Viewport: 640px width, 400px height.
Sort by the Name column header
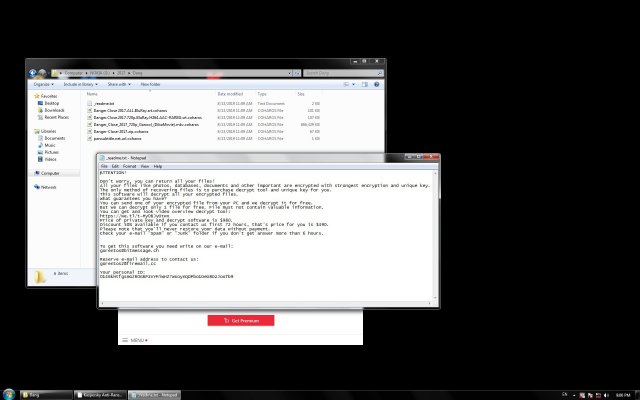tap(92, 94)
